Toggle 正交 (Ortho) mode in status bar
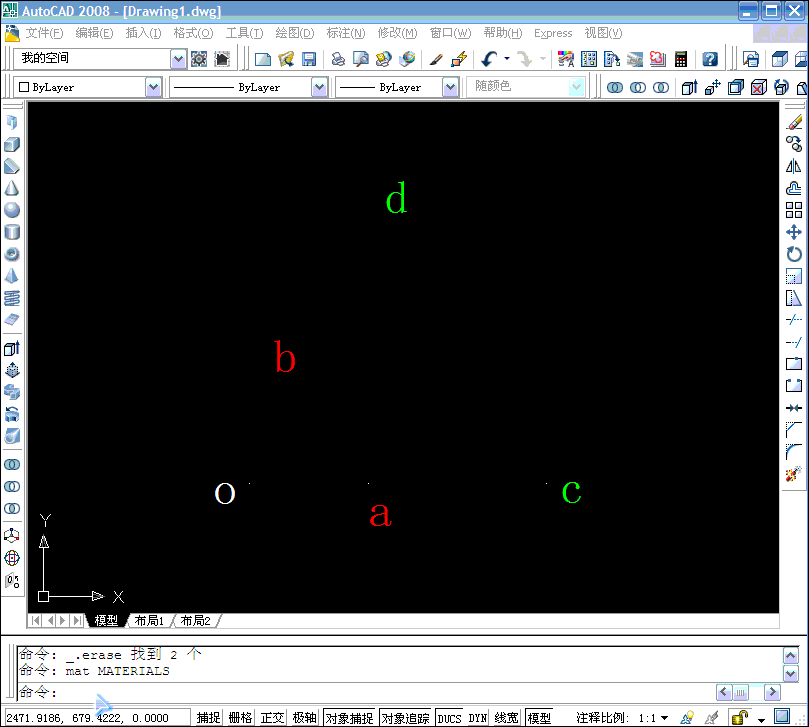Viewport: 809px width, 727px height. pyautogui.click(x=273, y=718)
